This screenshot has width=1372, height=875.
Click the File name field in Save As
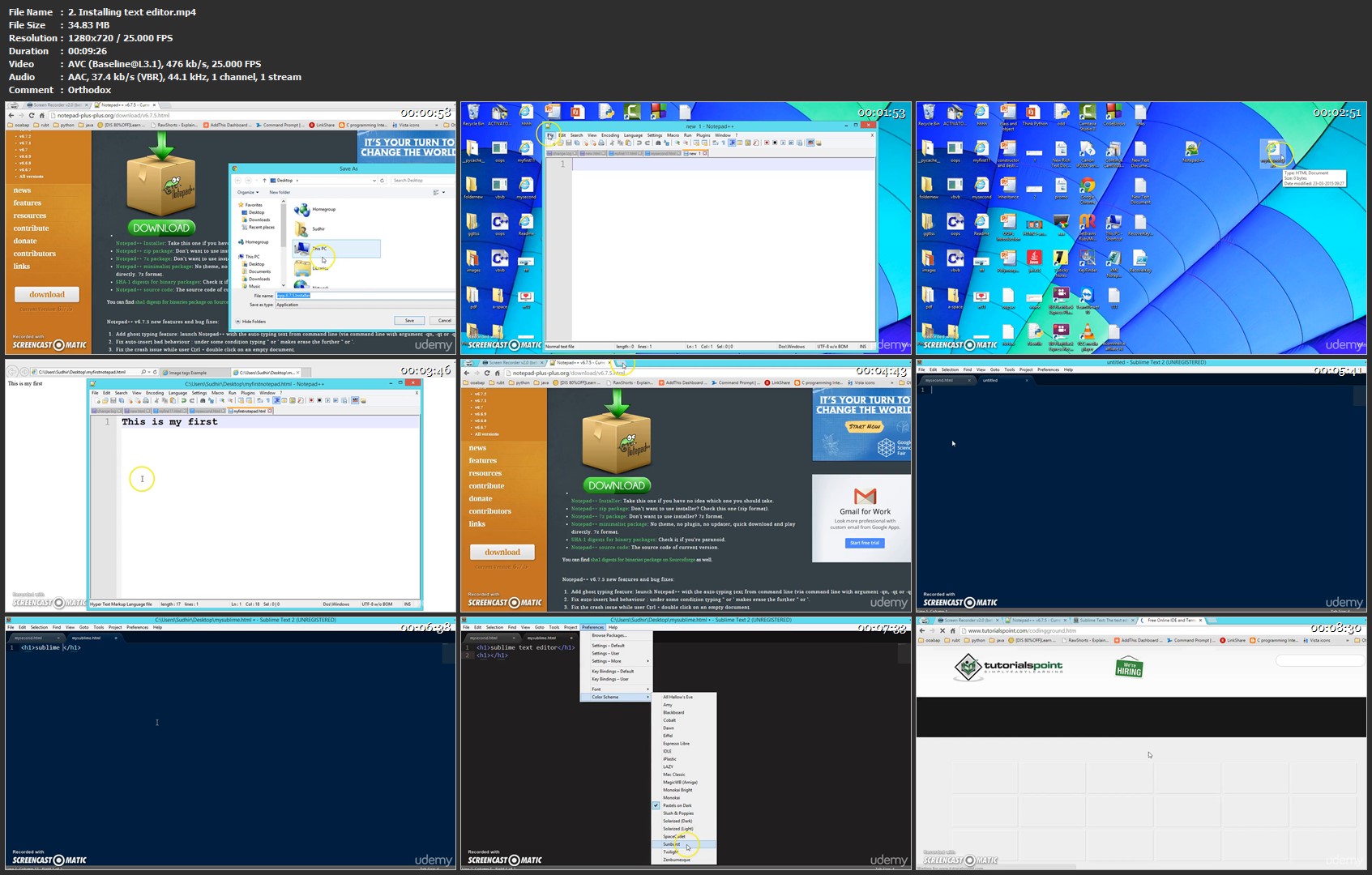(x=365, y=295)
